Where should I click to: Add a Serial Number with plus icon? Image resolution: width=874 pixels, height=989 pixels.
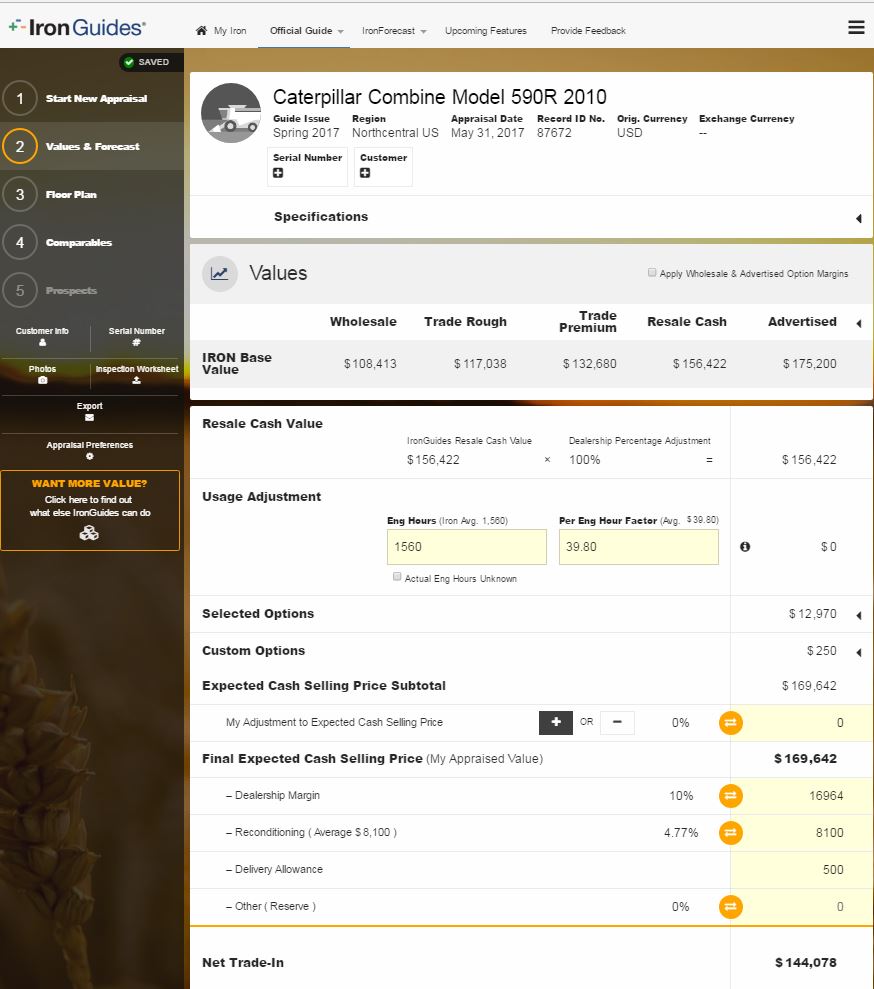(278, 173)
